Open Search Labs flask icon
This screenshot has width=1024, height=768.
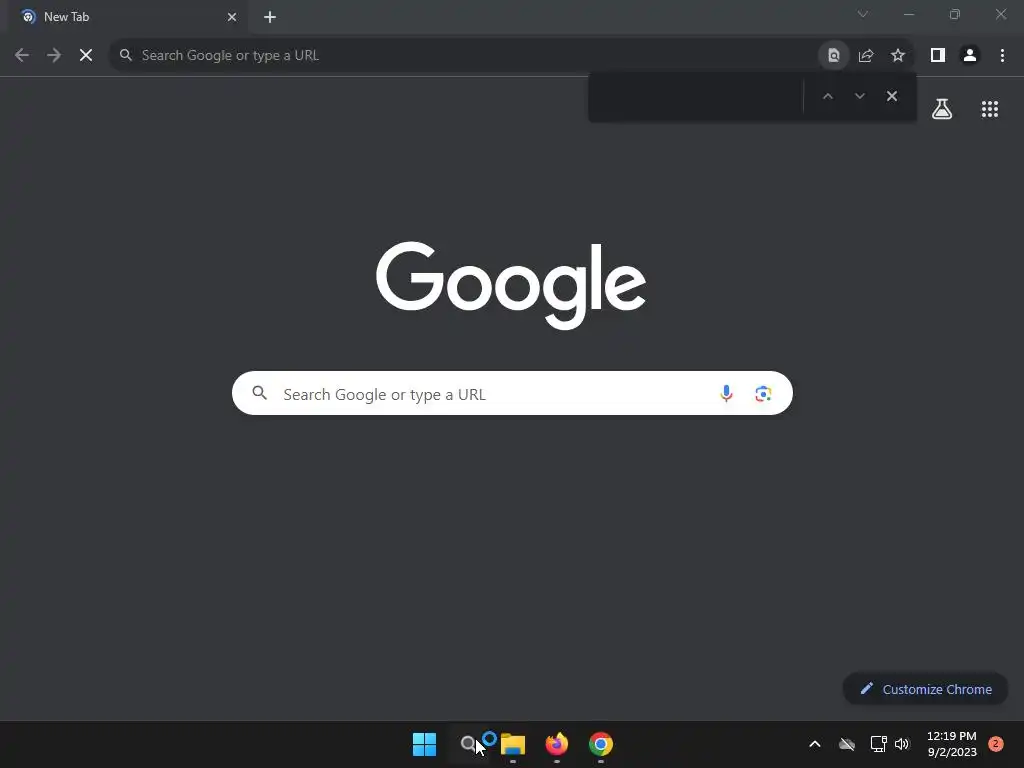coord(942,109)
